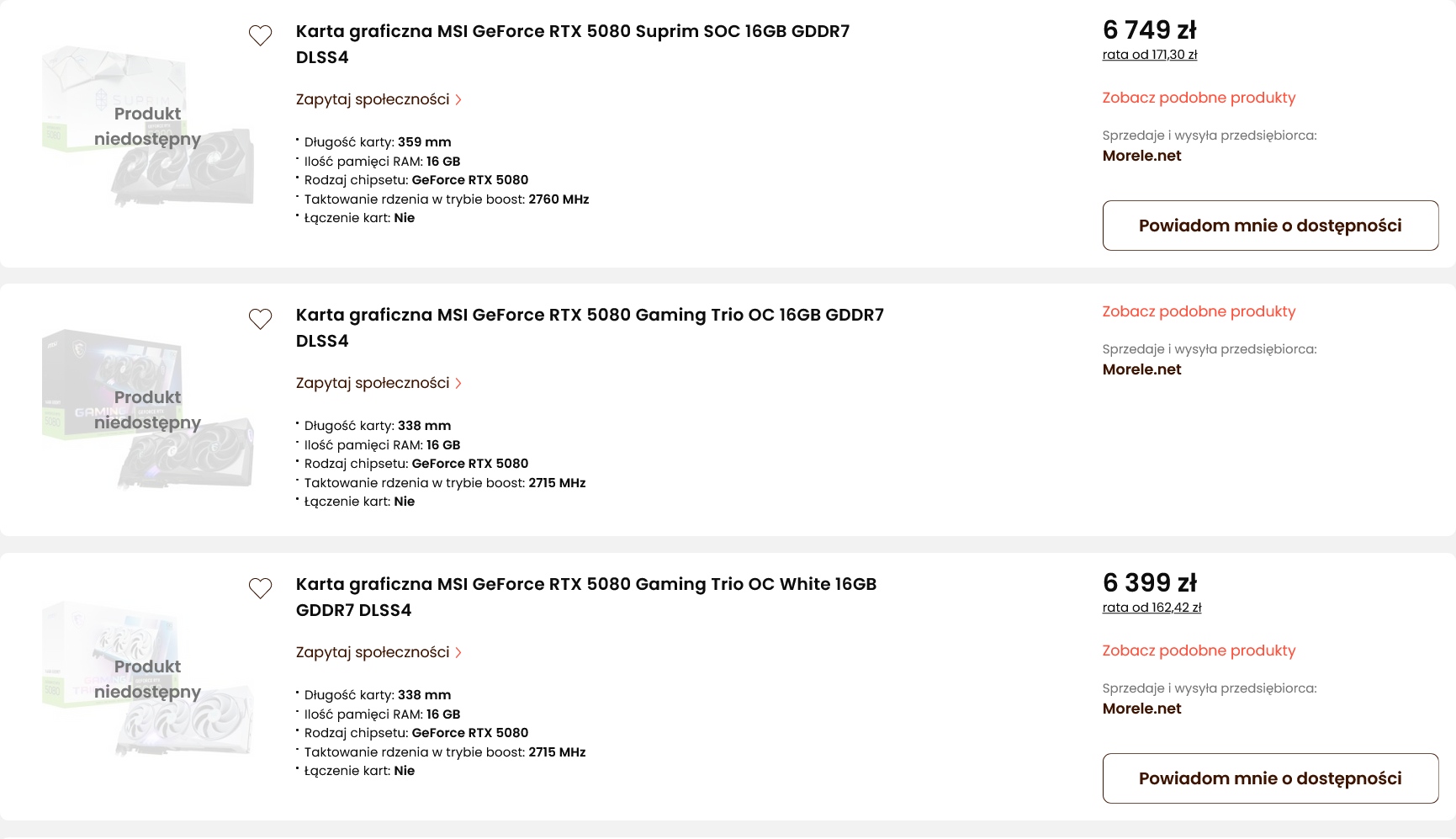
Task: View installment details rata od 162,42 zł
Action: point(1152,608)
